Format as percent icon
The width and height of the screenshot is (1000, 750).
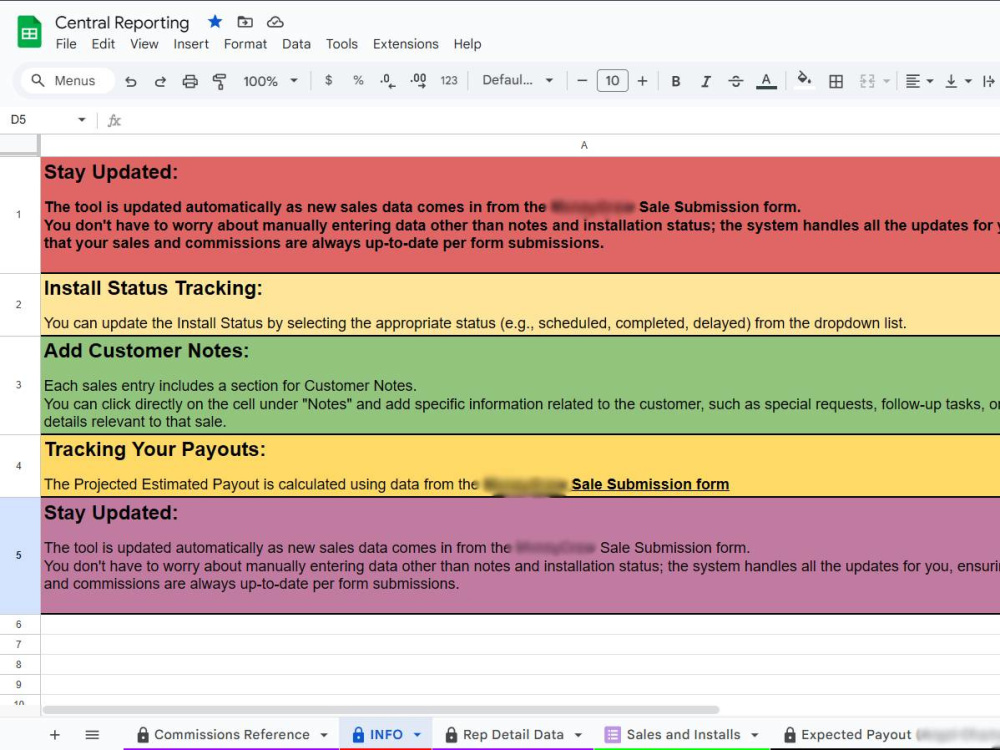coord(358,80)
